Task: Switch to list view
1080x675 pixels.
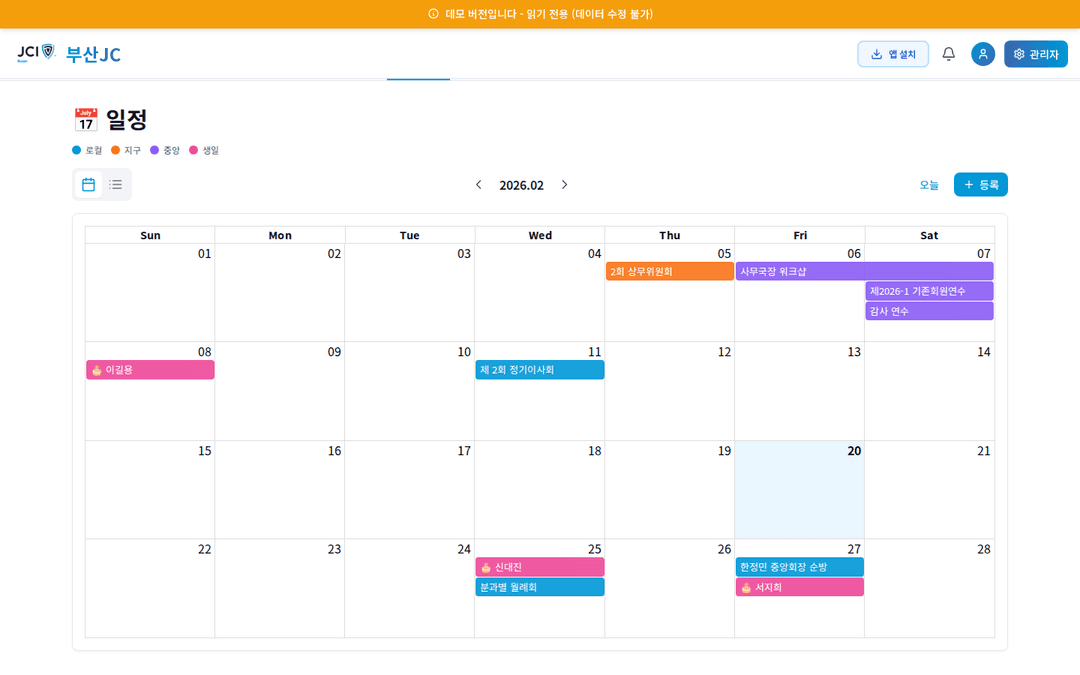Action: (x=116, y=185)
